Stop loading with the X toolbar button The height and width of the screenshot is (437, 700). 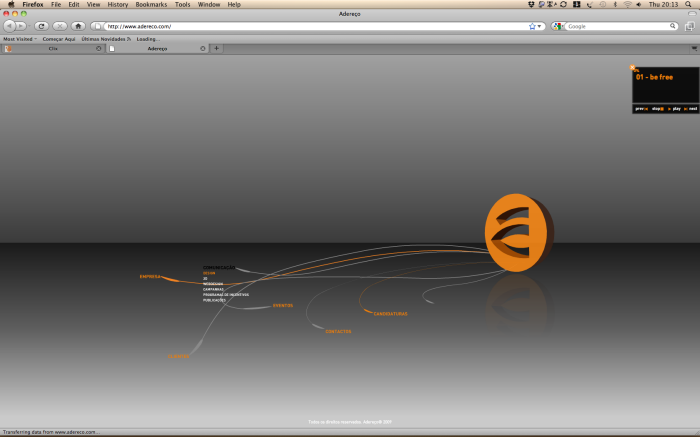(x=60, y=26)
